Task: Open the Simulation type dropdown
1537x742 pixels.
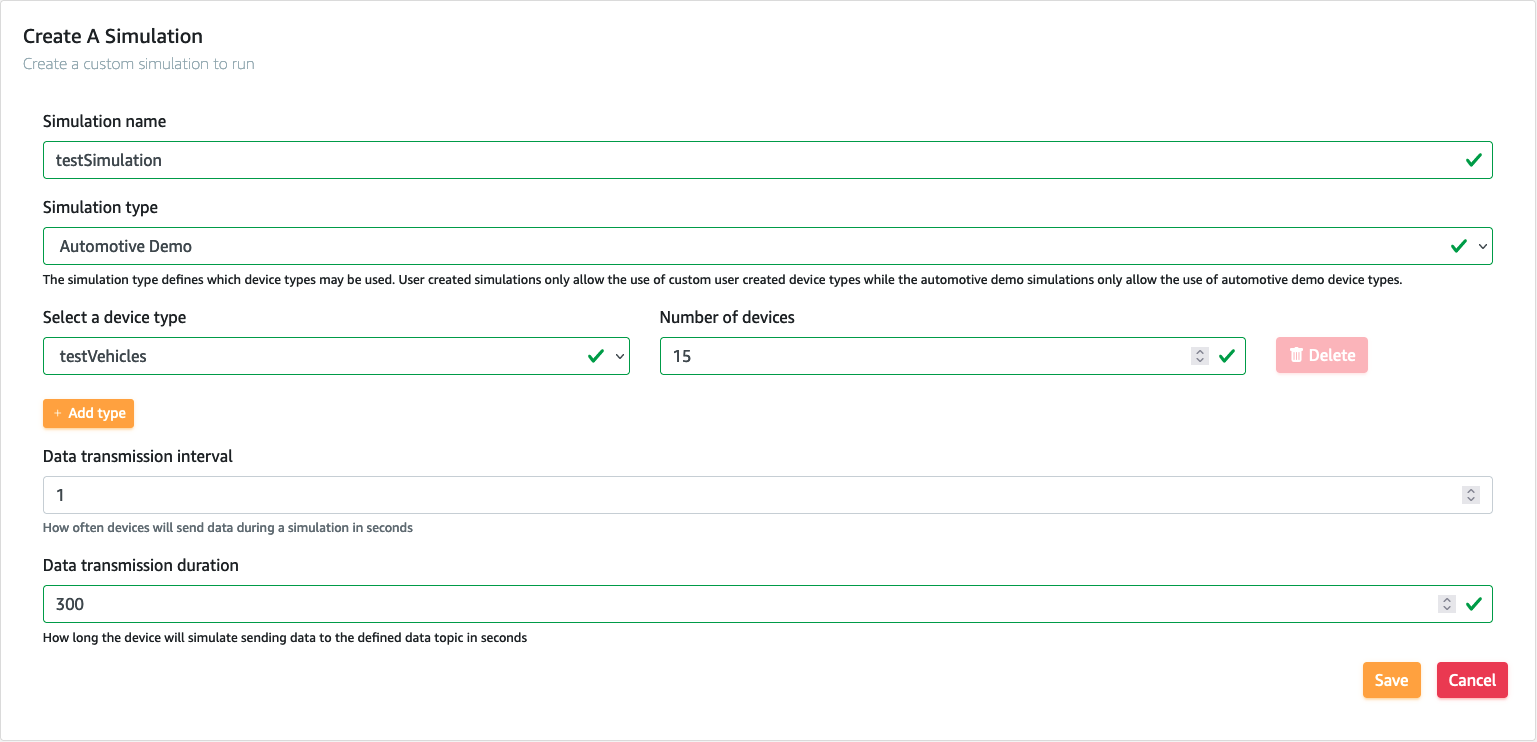Action: point(767,246)
